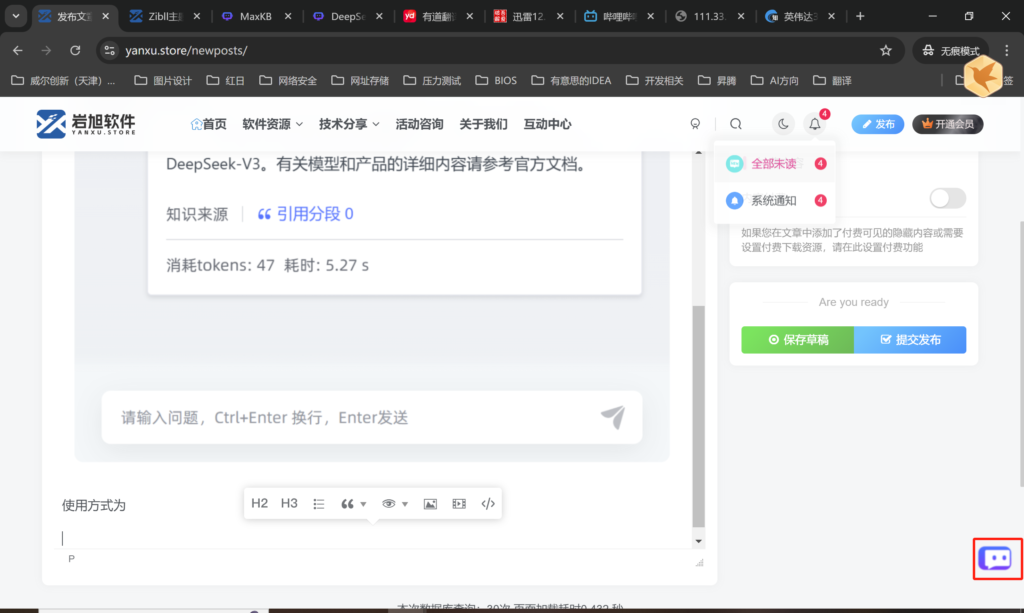The width and height of the screenshot is (1024, 613).
Task: Apply H2 heading in editor toolbar
Action: click(x=259, y=504)
